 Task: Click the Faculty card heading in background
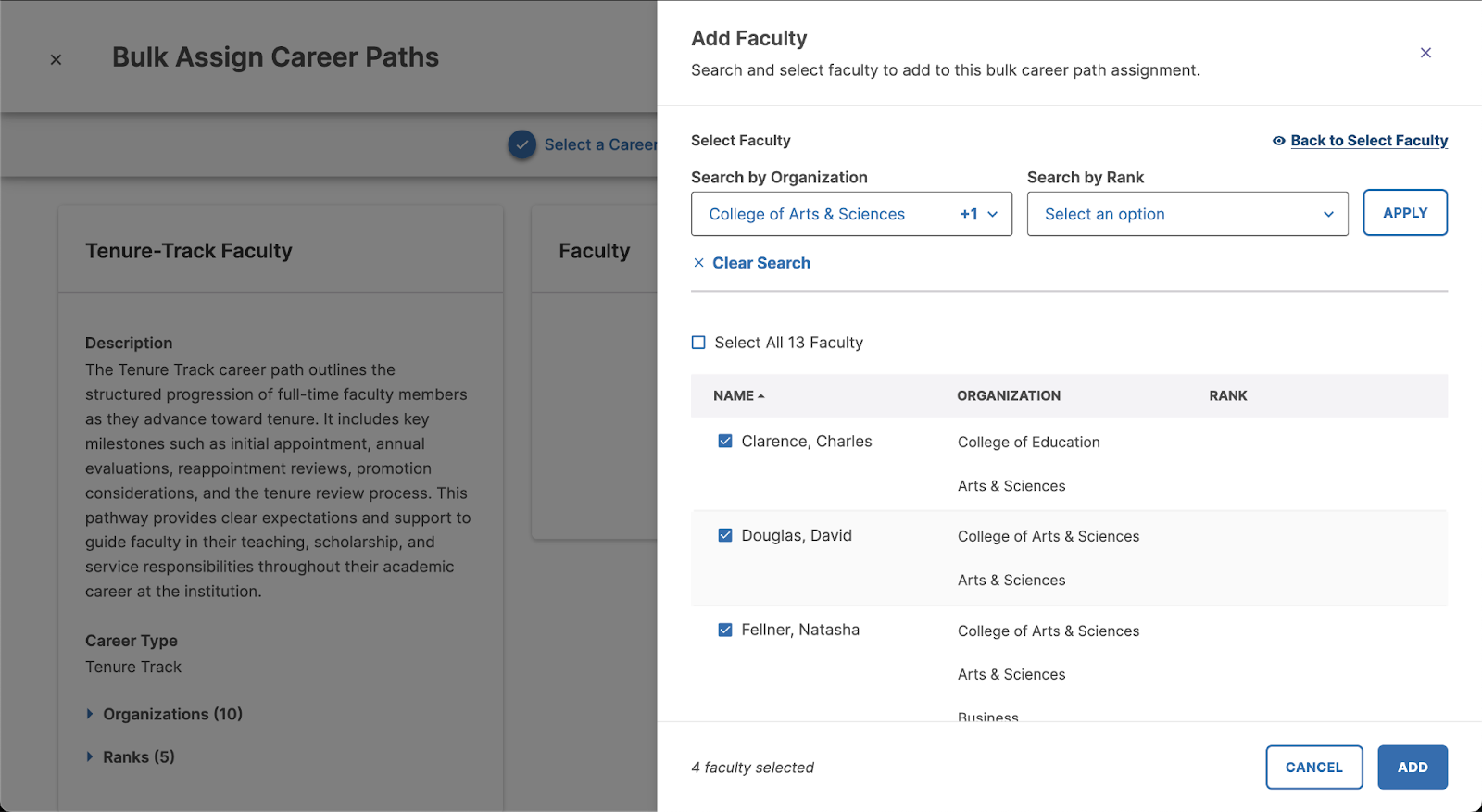click(595, 251)
